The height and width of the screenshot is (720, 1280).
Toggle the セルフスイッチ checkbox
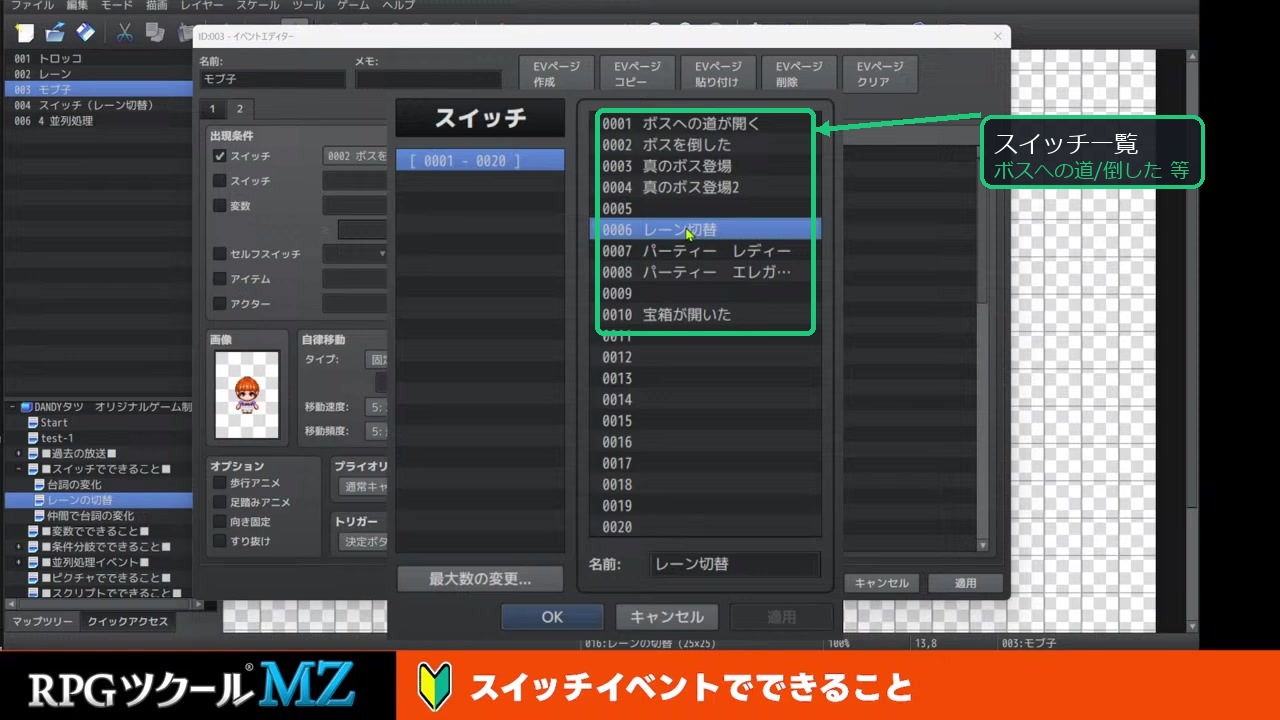[220, 254]
